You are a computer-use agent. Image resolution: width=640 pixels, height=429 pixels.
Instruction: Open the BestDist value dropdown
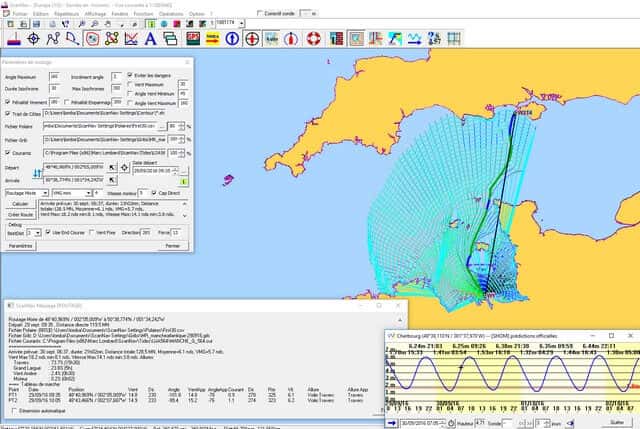click(x=40, y=232)
